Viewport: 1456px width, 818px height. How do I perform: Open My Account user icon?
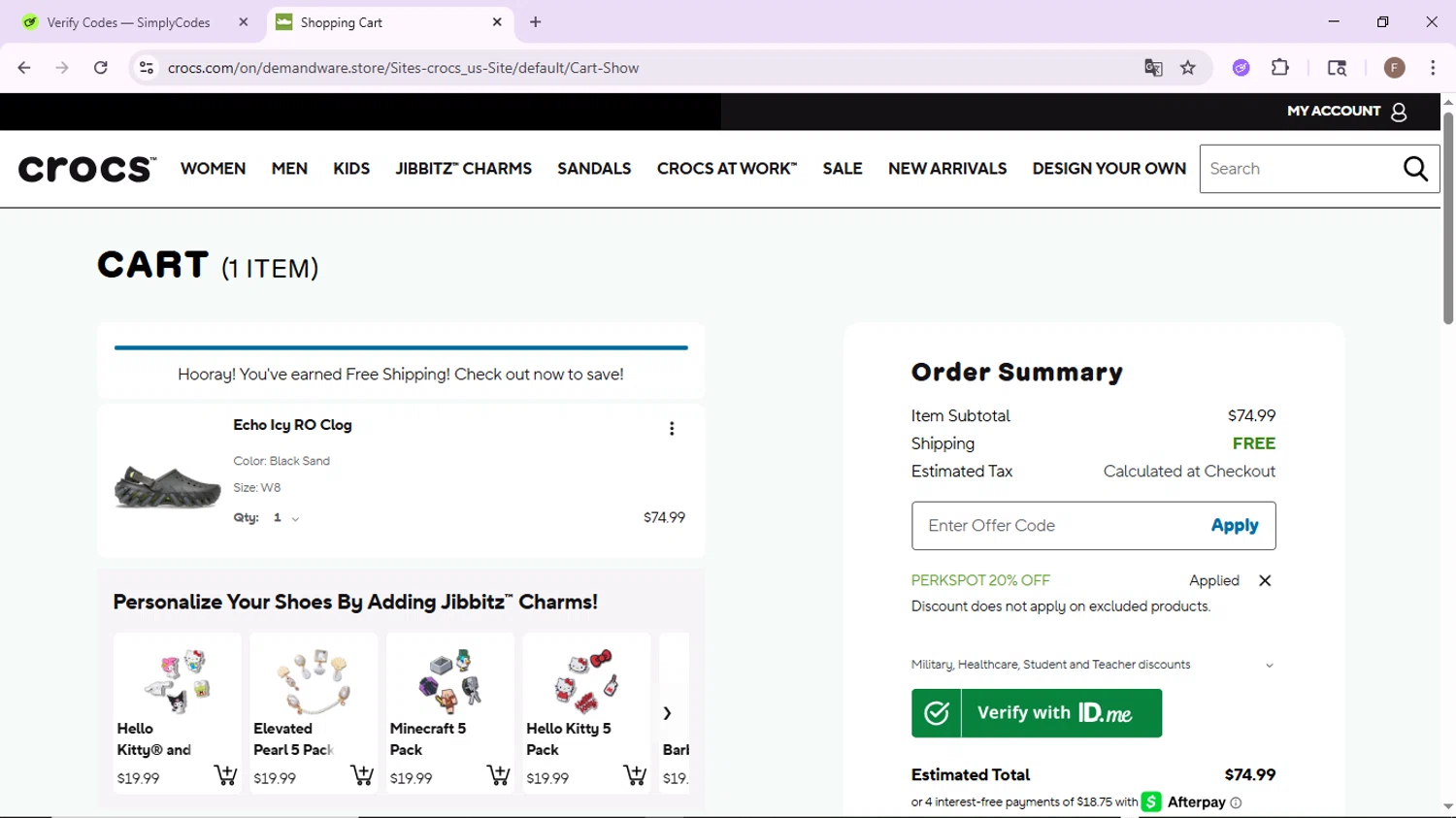coord(1399,112)
